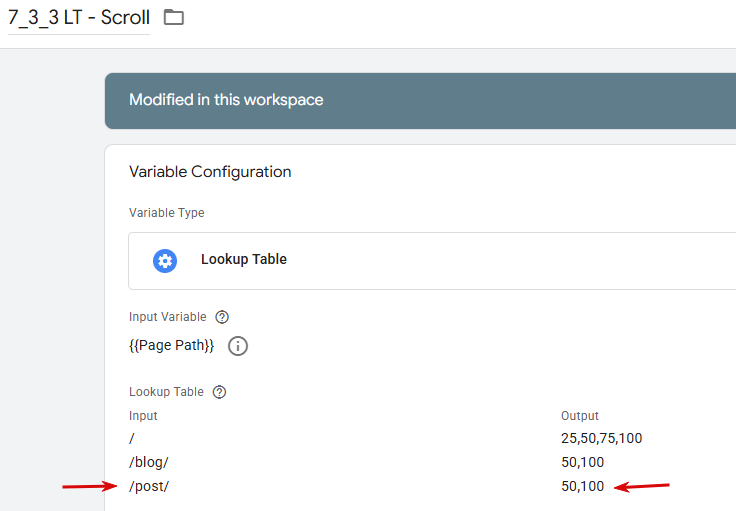Select the "/blog/" input entry
The width and height of the screenshot is (736, 511).
coord(147,462)
